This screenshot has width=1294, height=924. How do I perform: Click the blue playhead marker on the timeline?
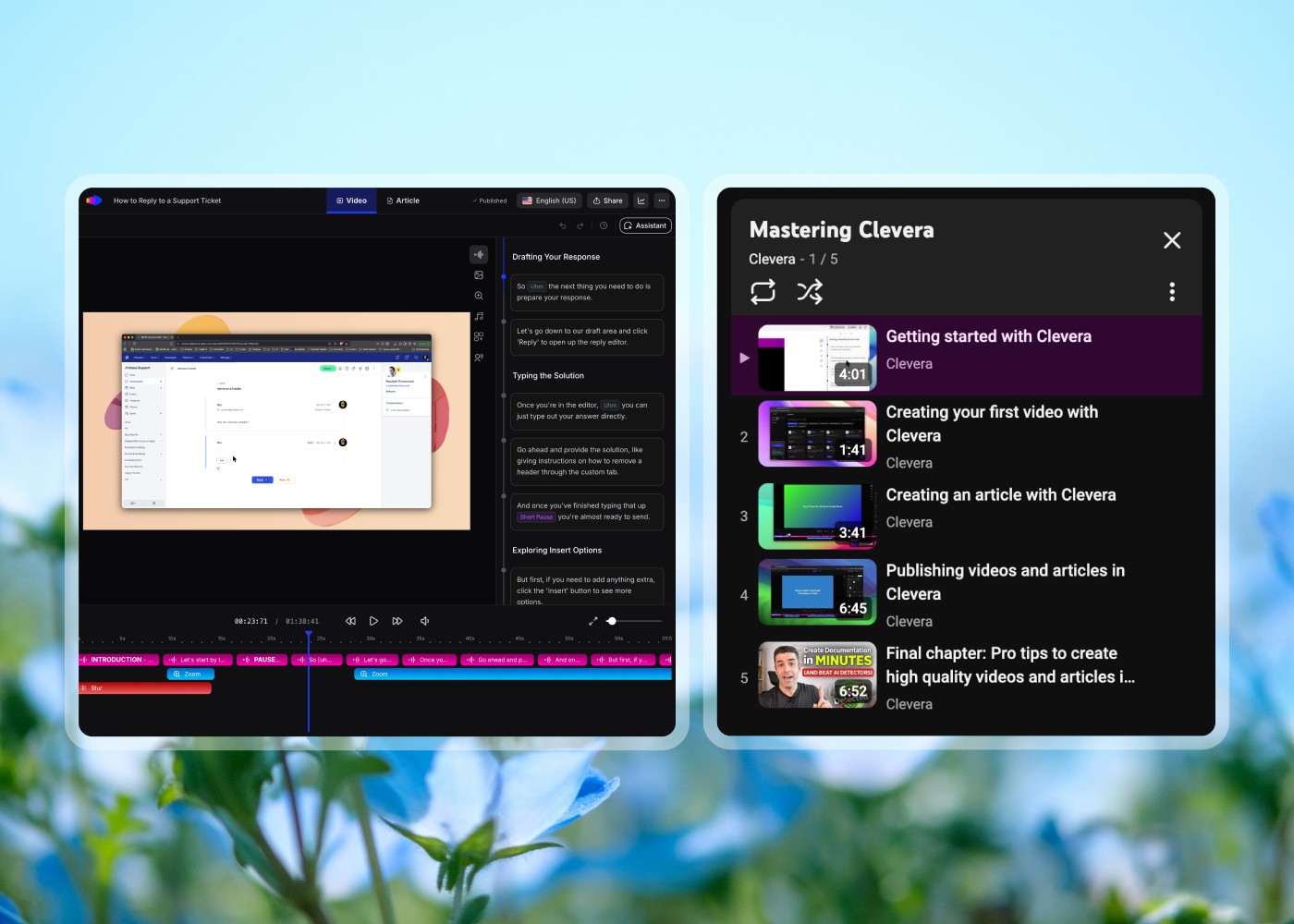coord(309,634)
